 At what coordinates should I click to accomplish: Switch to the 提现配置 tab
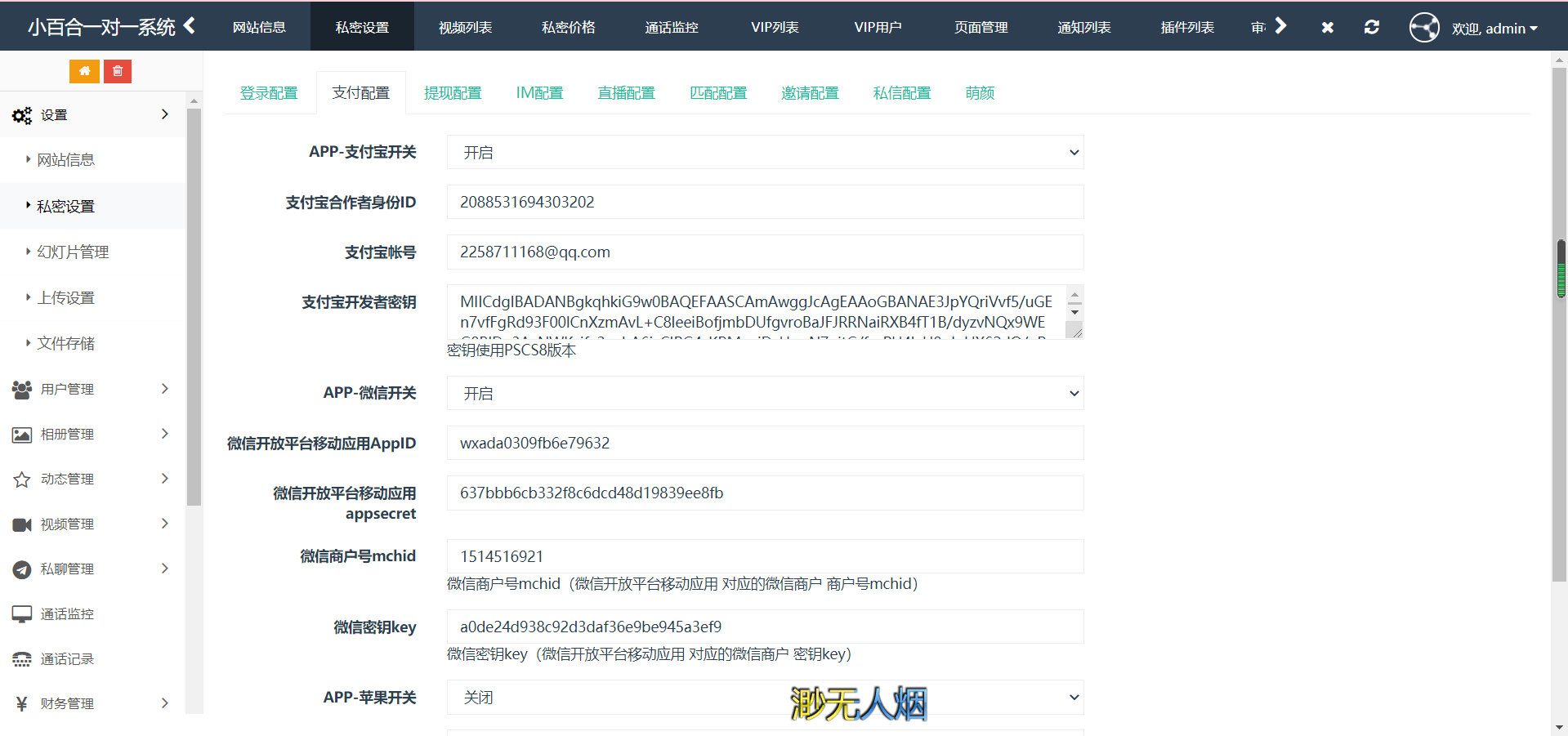pos(453,93)
